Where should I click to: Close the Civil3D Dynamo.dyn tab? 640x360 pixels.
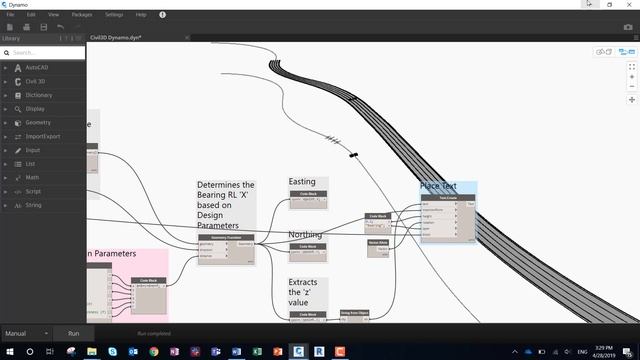point(187,38)
